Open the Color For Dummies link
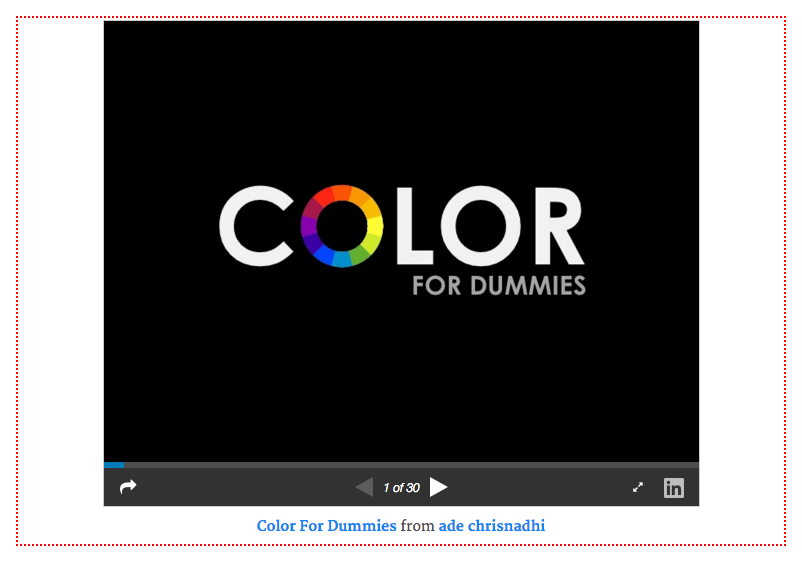This screenshot has height=562, width=802. coord(326,526)
